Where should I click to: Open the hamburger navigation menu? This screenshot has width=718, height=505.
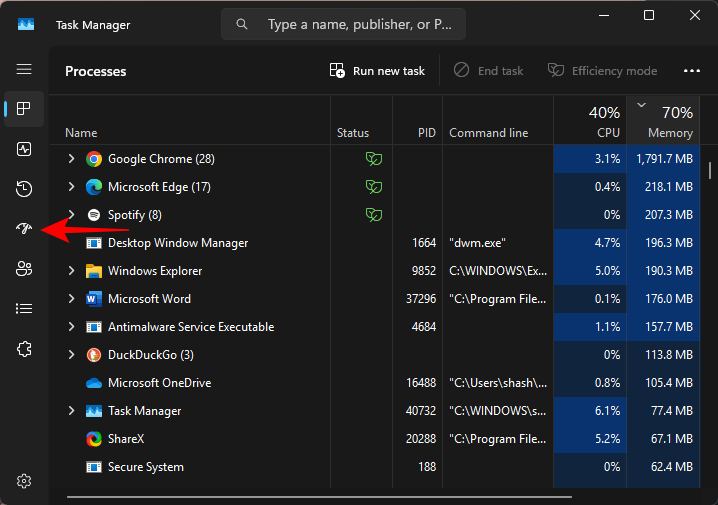click(24, 69)
